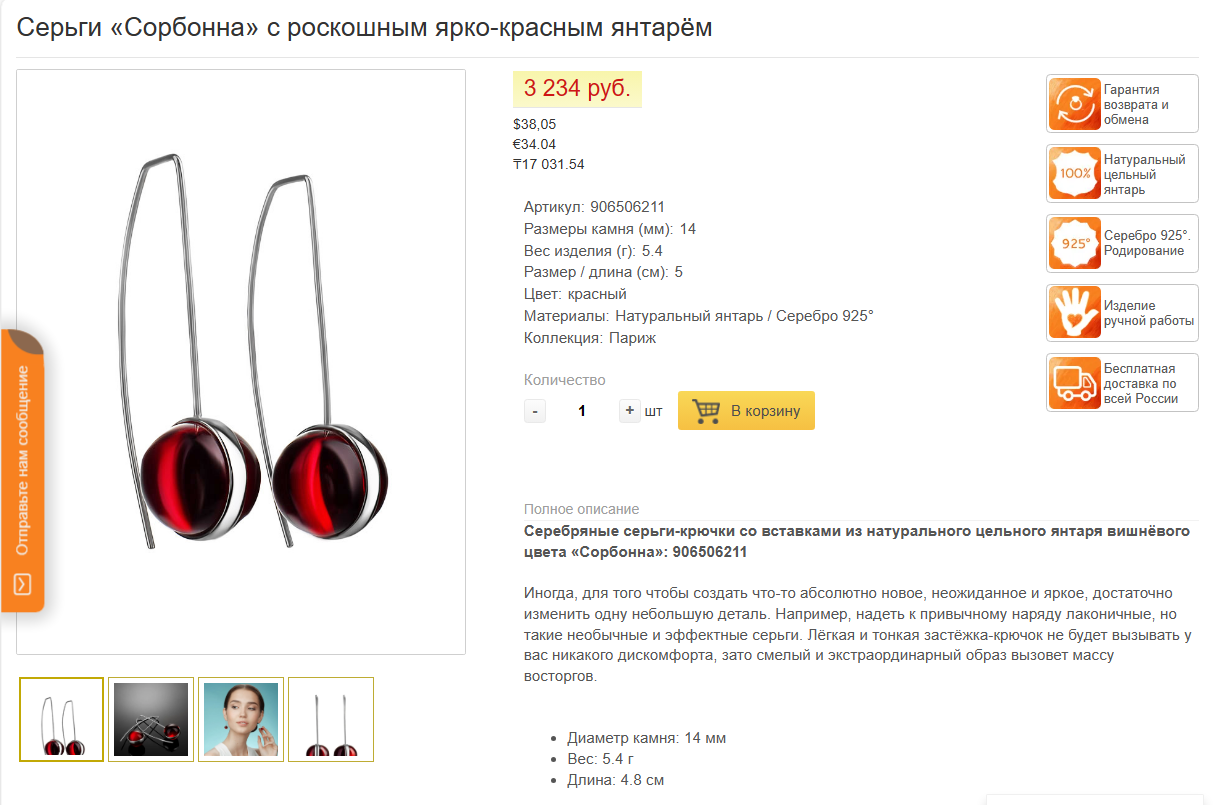Select the first earrings thumbnail
The height and width of the screenshot is (805, 1214).
click(62, 720)
